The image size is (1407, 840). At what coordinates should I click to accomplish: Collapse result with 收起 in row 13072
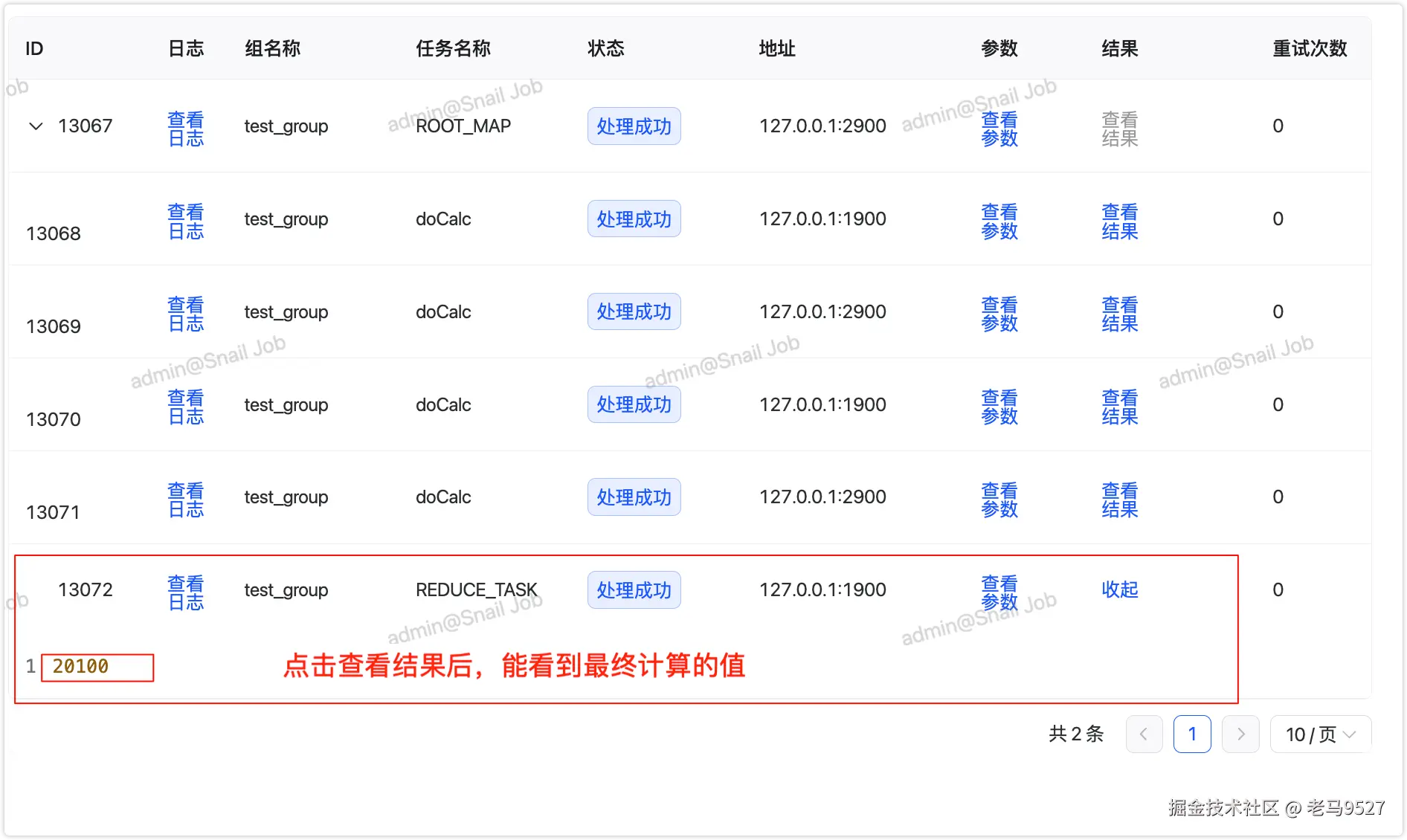coord(1120,589)
